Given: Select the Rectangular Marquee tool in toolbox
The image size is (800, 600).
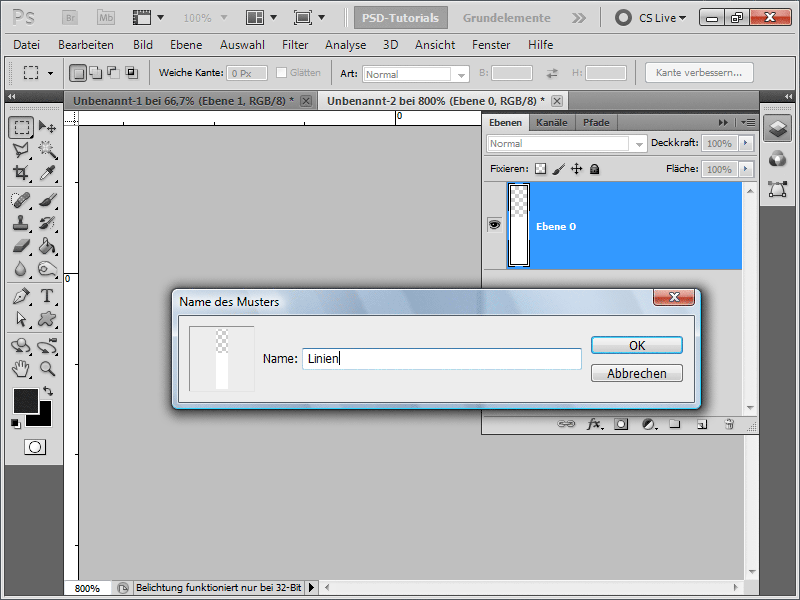Looking at the screenshot, I should pos(21,127).
